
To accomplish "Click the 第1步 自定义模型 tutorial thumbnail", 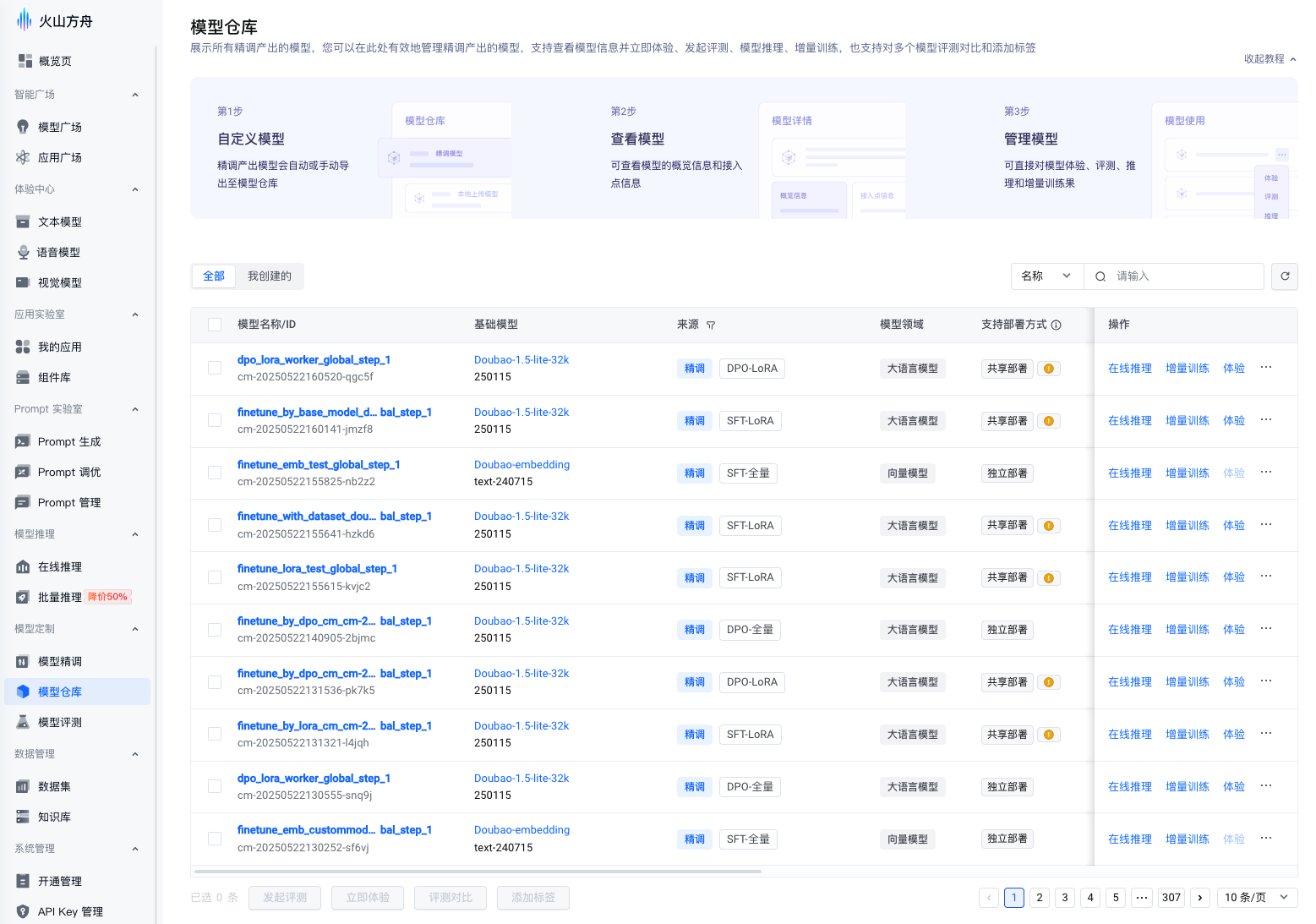I will (444, 161).
